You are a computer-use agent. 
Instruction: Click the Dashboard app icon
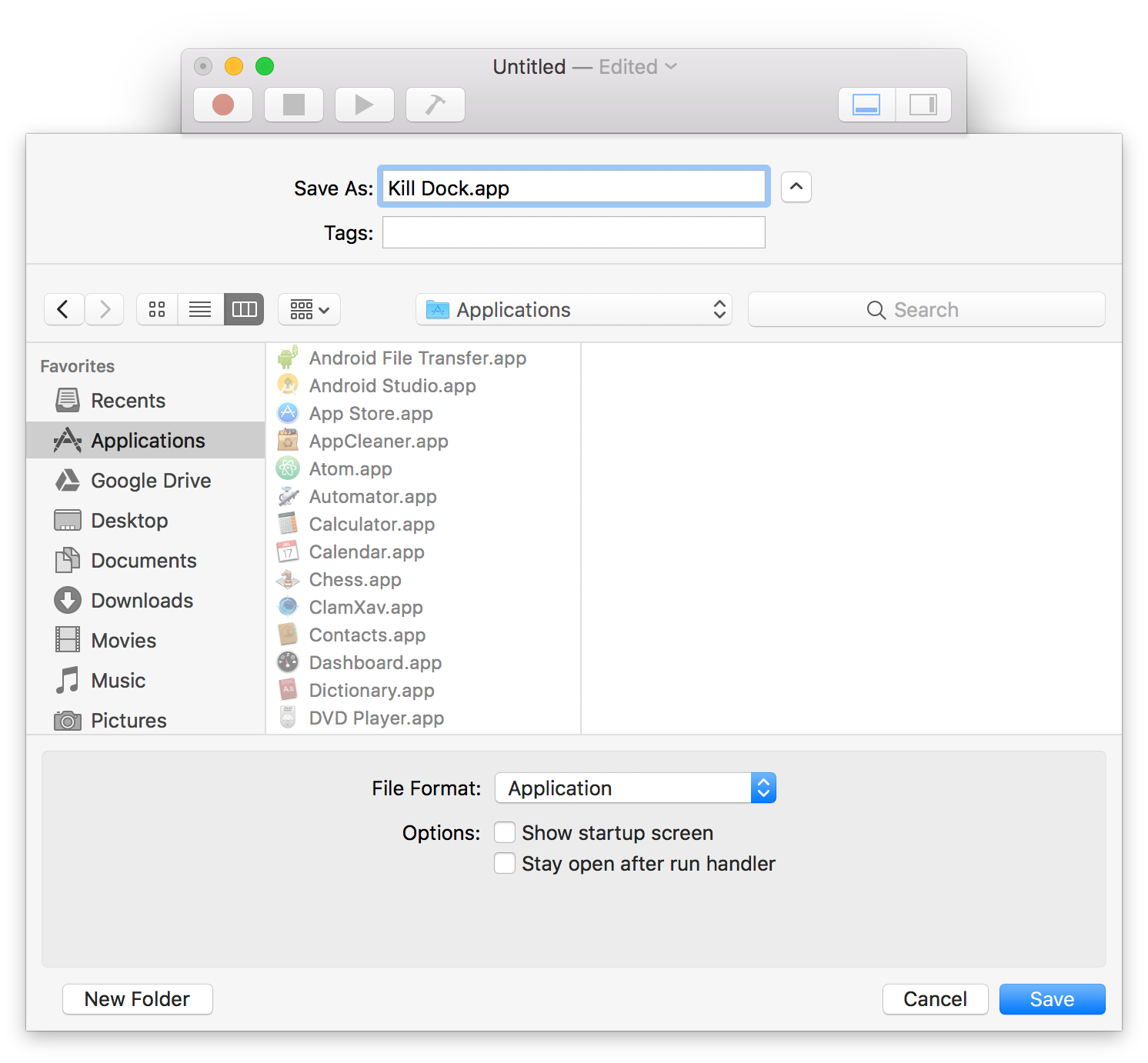point(288,662)
